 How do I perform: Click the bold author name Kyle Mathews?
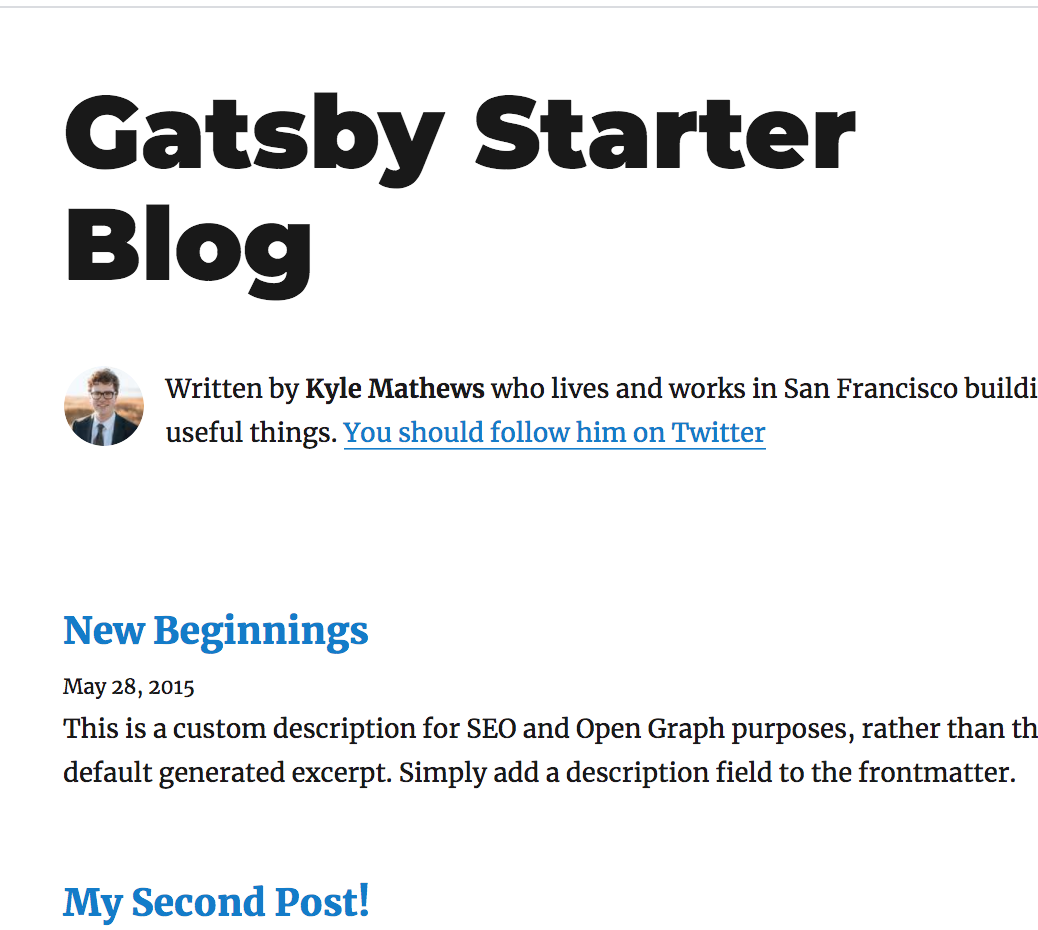click(x=394, y=388)
